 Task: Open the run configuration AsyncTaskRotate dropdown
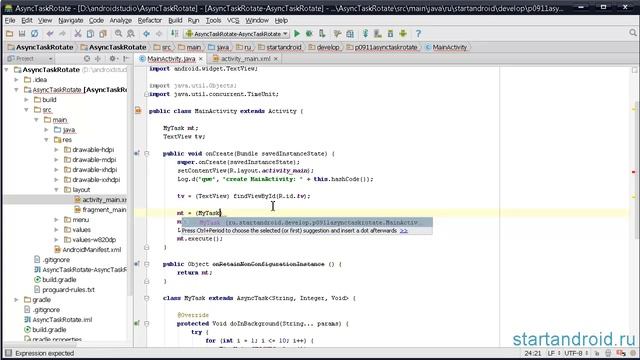click(x=237, y=33)
